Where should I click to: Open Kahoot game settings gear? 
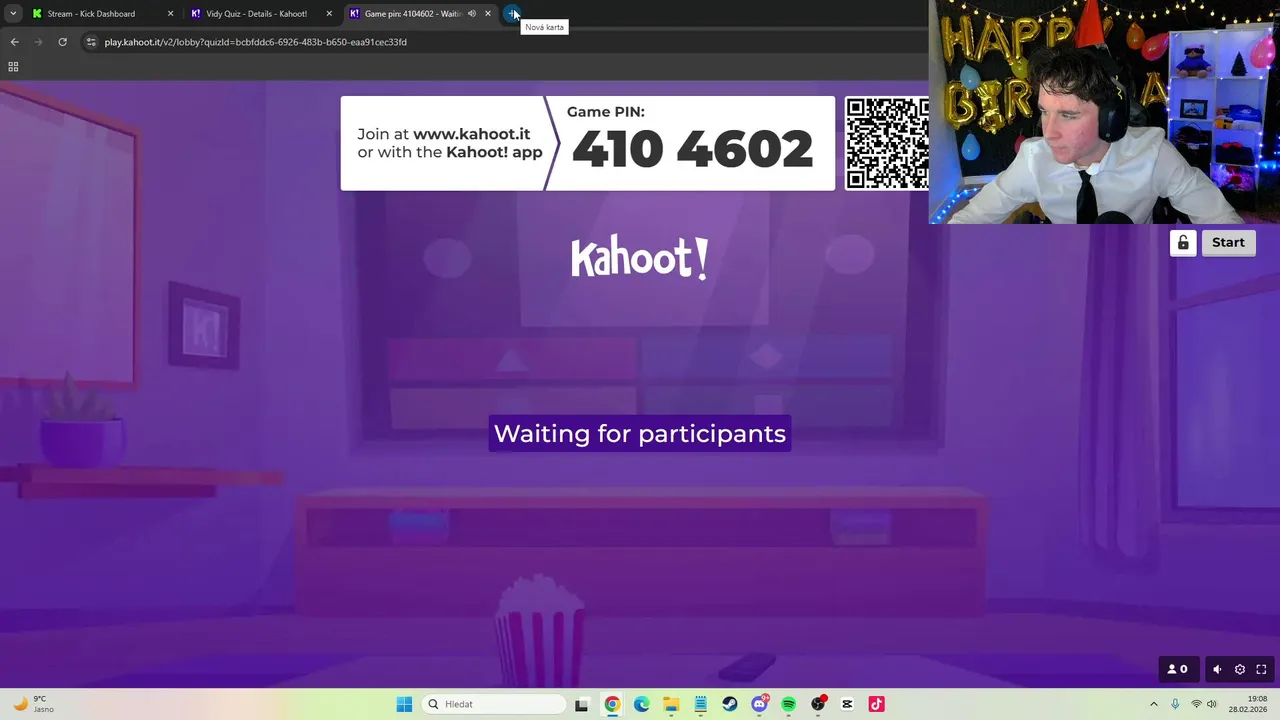click(x=1240, y=669)
